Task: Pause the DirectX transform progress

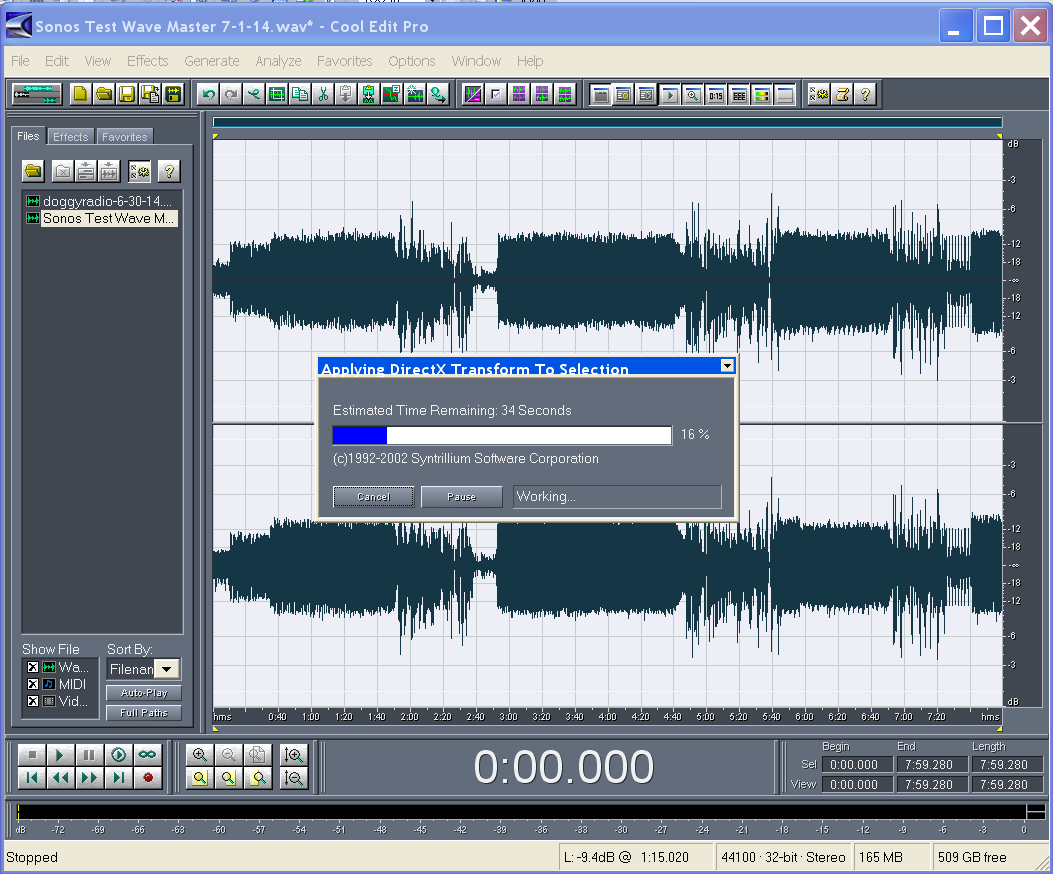Action: coord(461,496)
